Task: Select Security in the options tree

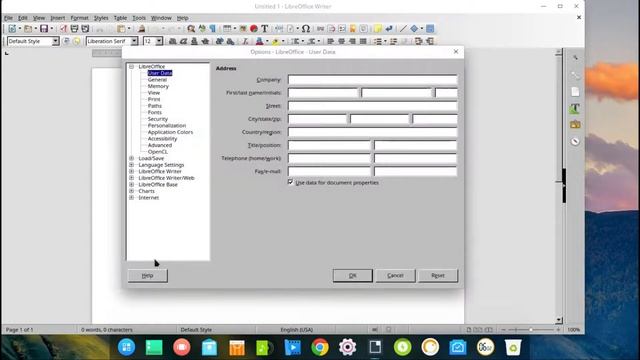Action: 158,119
